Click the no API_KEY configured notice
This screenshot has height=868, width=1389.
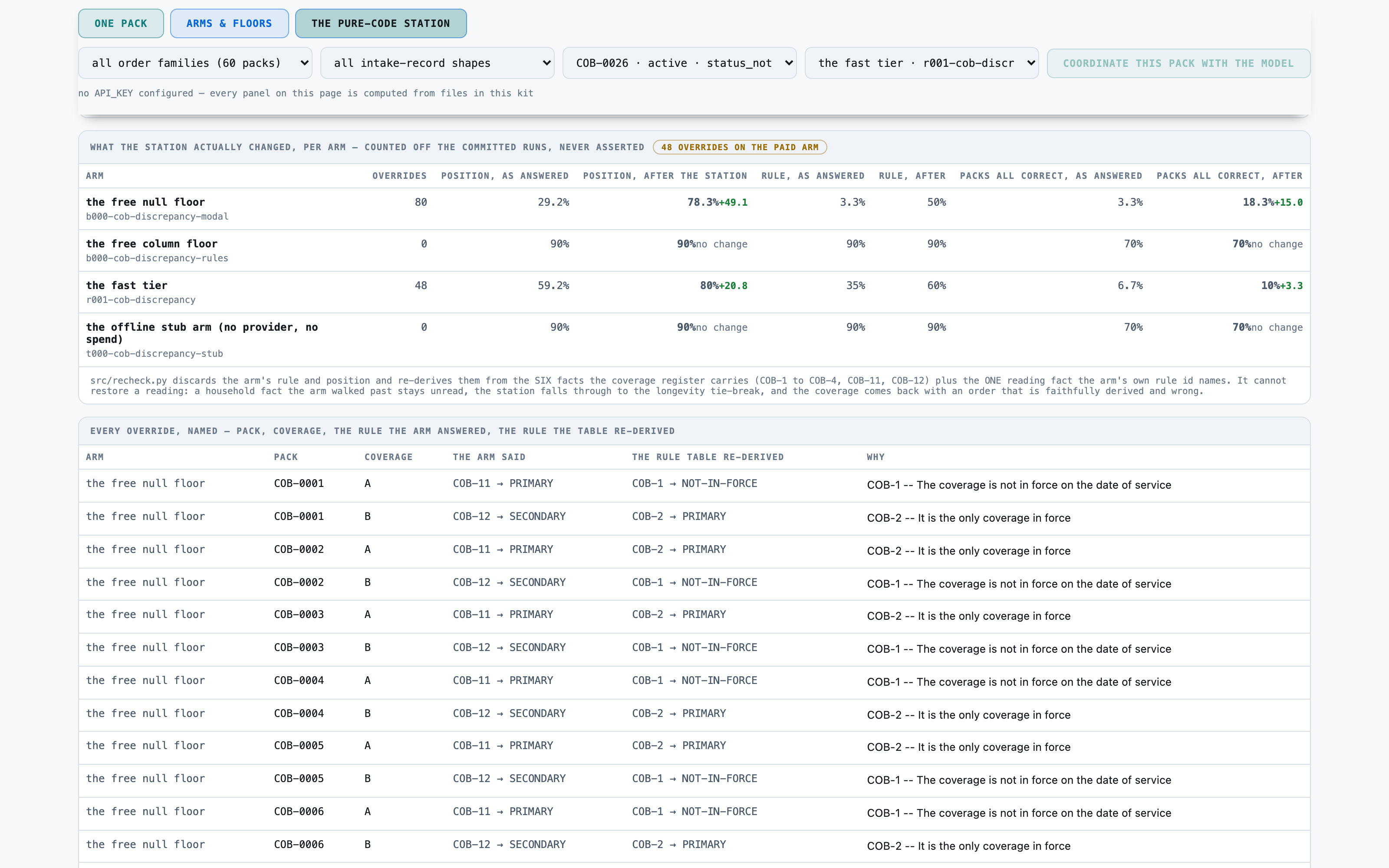pyautogui.click(x=306, y=93)
